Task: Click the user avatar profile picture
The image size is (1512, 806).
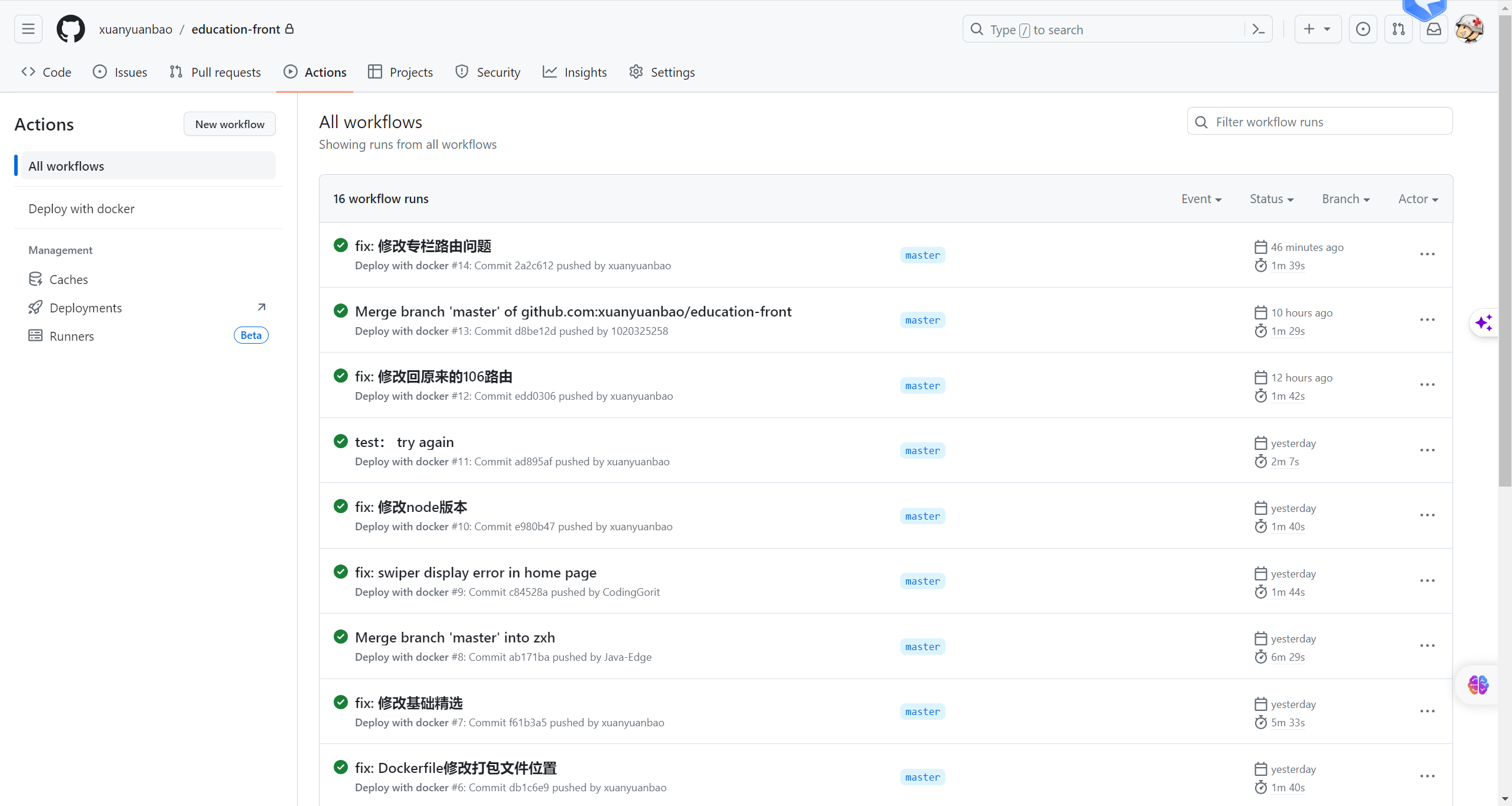Action: point(1468,29)
